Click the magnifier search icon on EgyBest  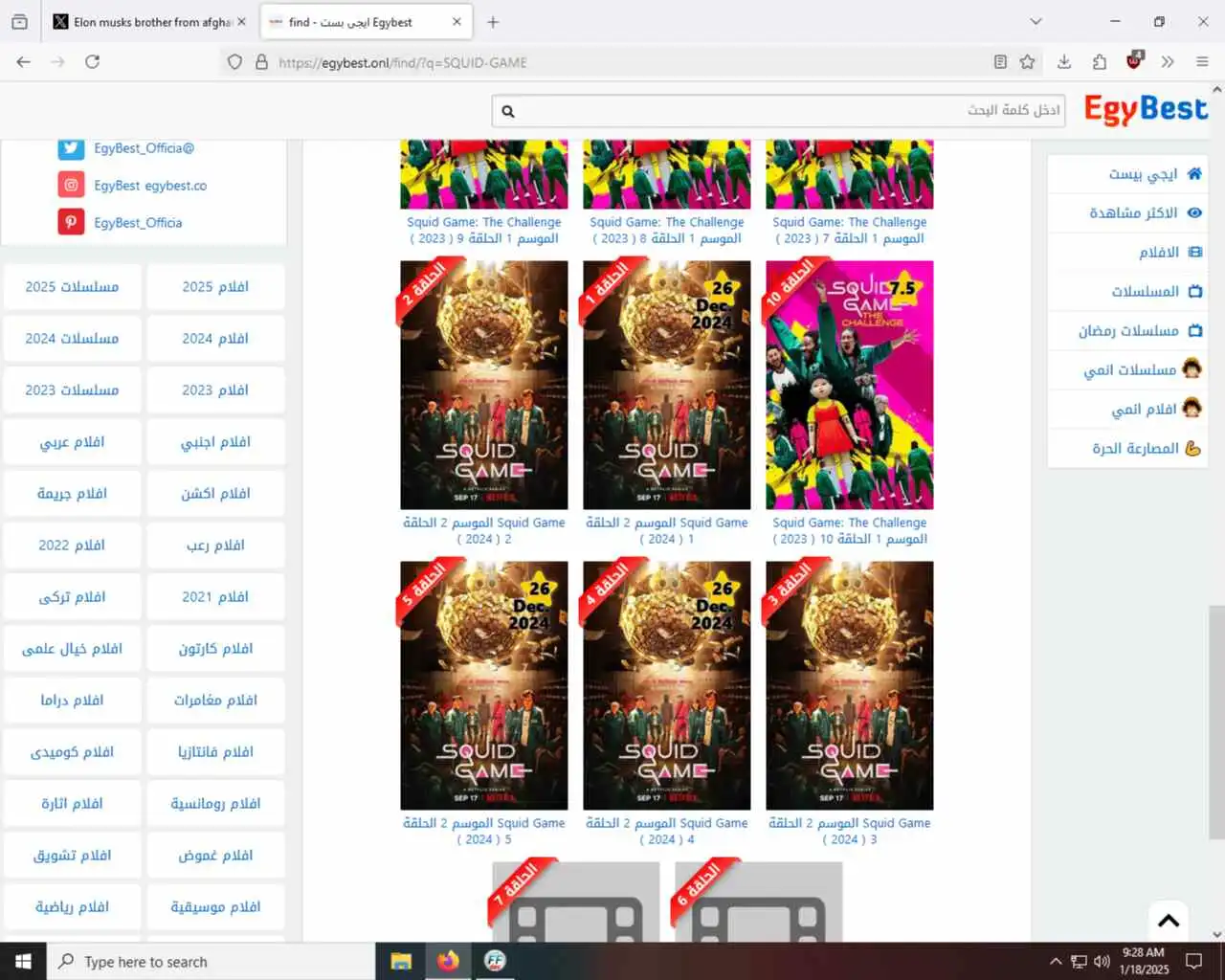(x=508, y=111)
